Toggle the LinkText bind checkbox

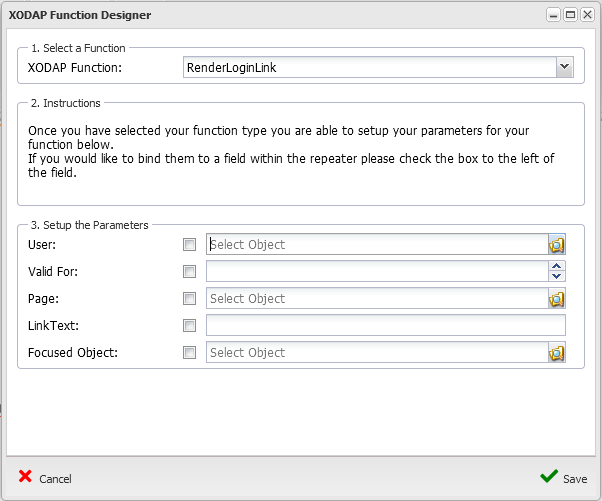189,326
